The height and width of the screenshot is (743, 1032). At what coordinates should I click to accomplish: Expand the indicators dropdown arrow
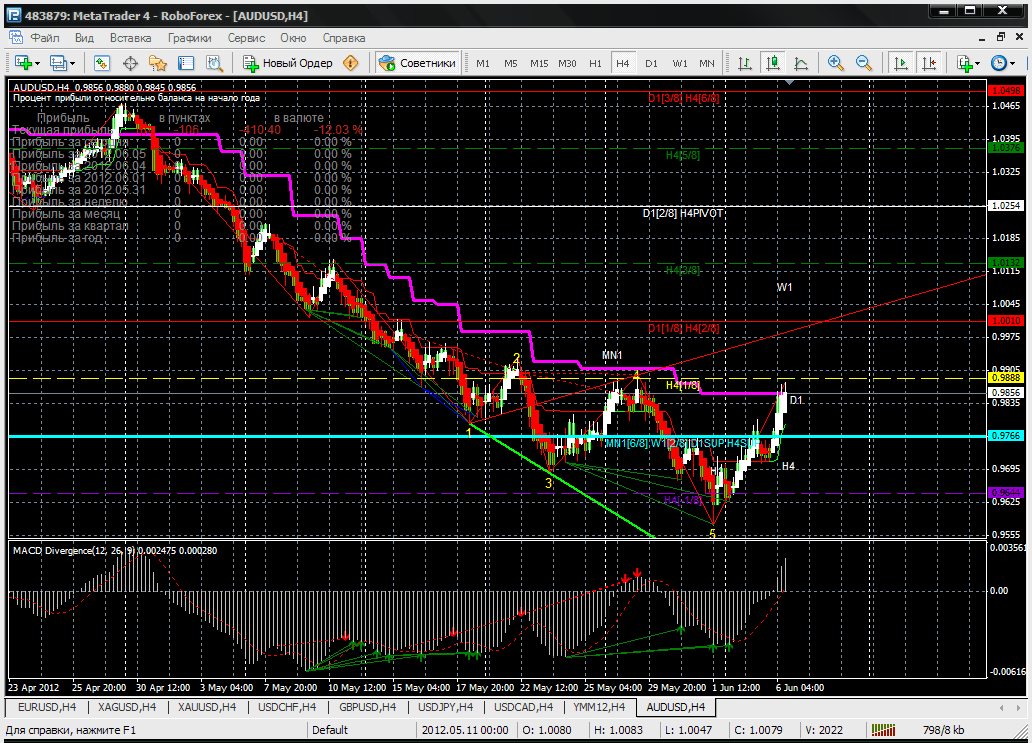[x=978, y=63]
